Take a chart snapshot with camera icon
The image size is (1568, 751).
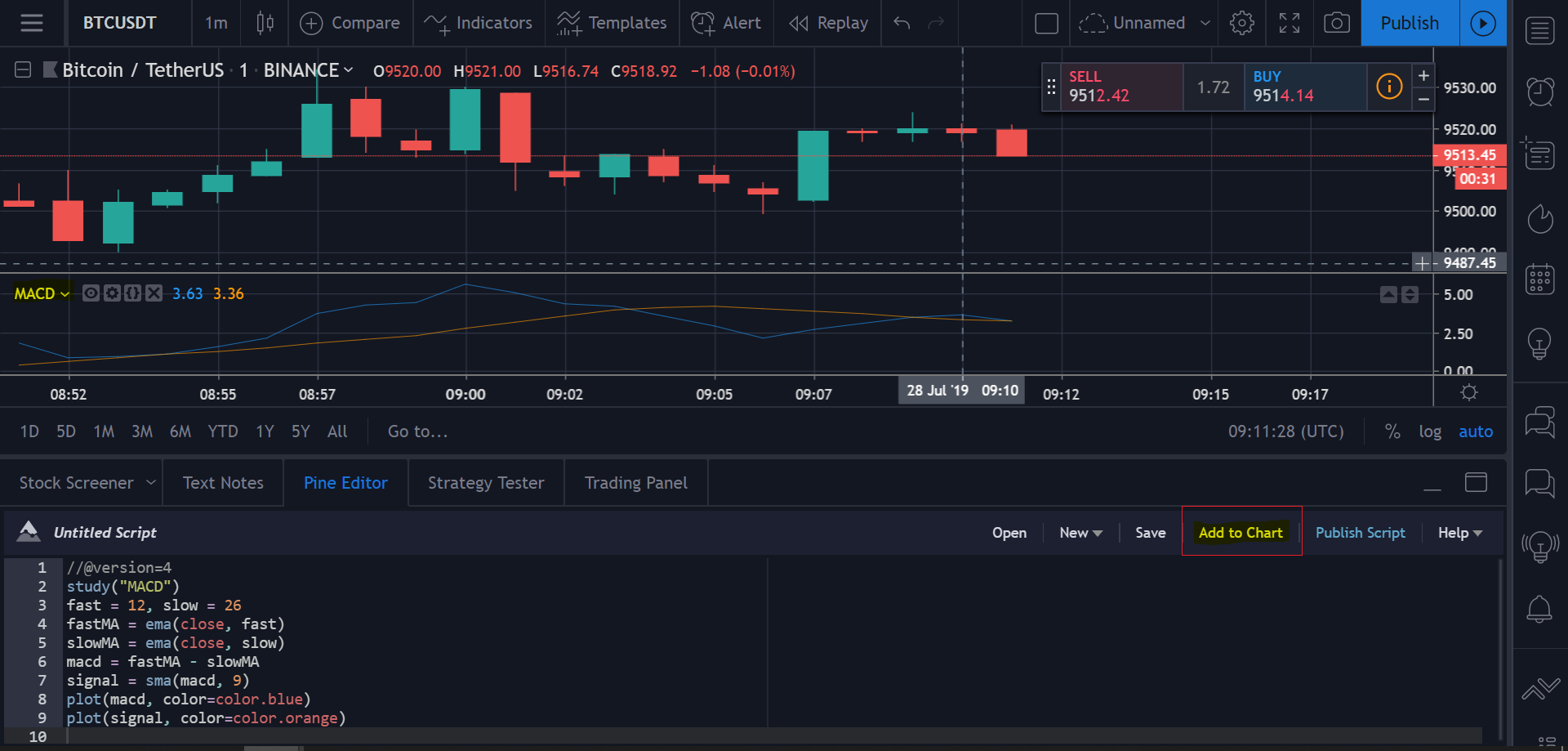tap(1336, 23)
